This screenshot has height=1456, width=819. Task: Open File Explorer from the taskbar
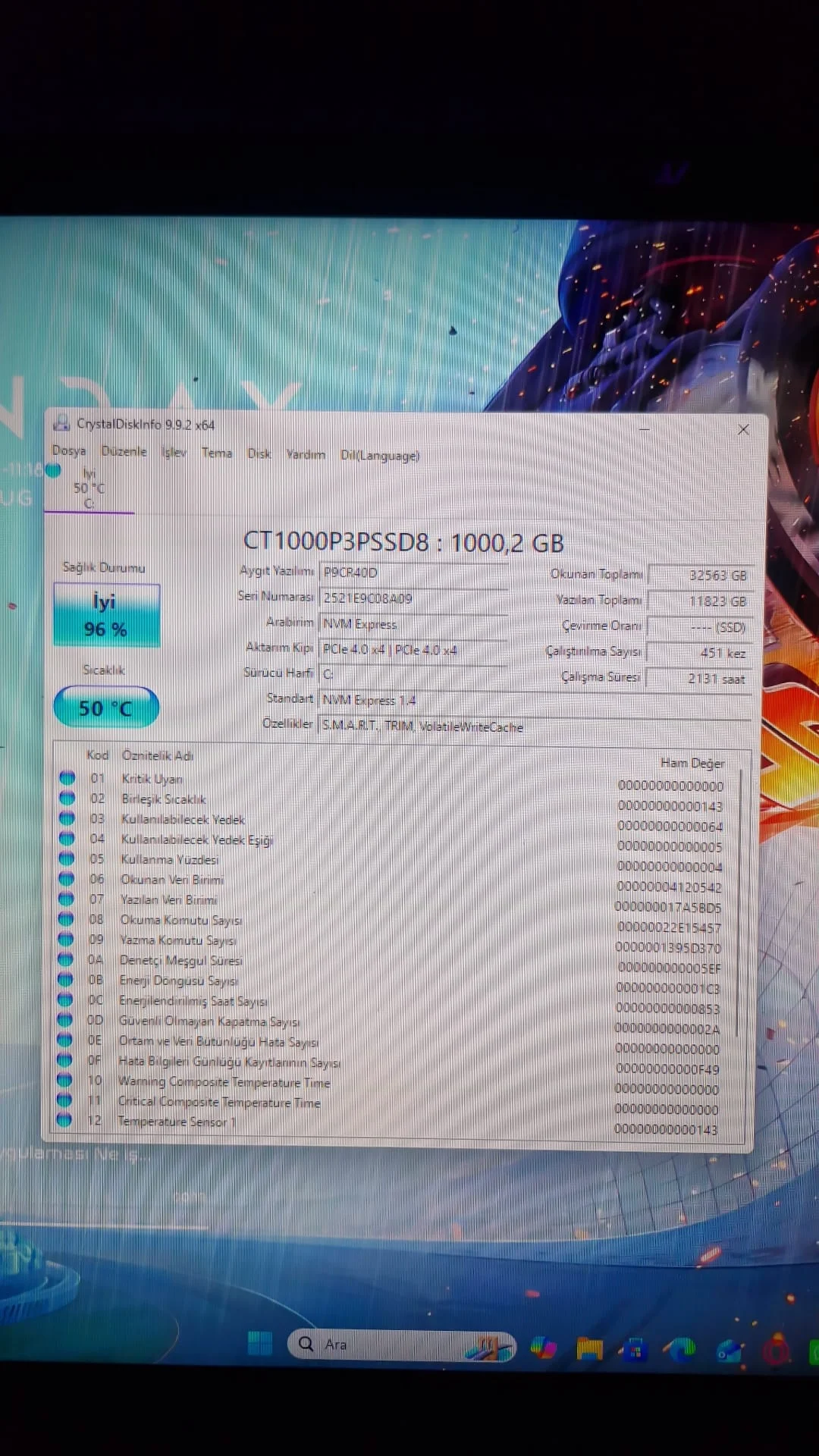click(x=589, y=1349)
